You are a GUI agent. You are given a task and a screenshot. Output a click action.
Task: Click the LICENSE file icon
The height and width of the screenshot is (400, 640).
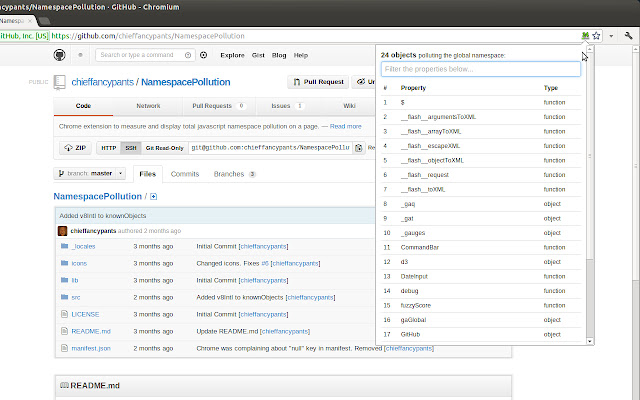point(64,314)
